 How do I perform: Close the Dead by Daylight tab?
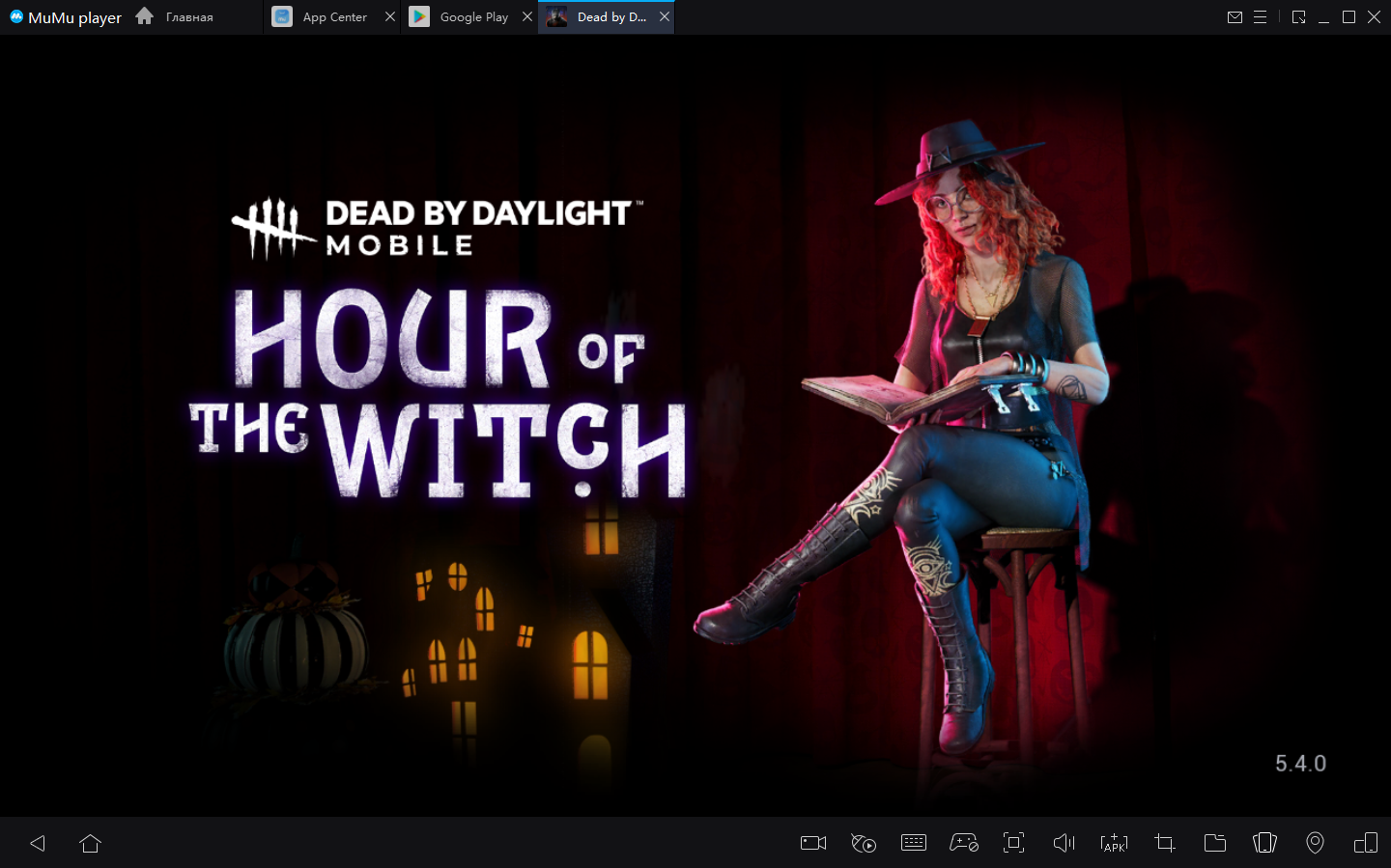tap(665, 17)
